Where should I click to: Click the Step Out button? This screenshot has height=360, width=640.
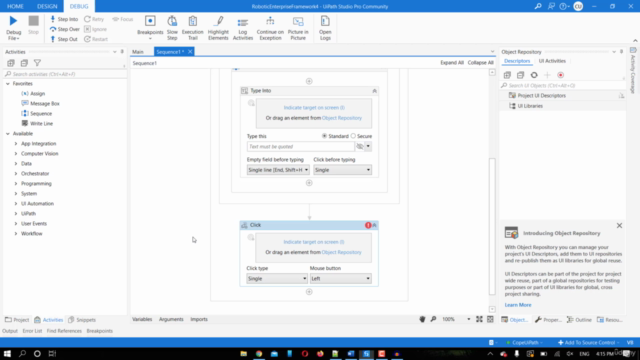tap(64, 39)
